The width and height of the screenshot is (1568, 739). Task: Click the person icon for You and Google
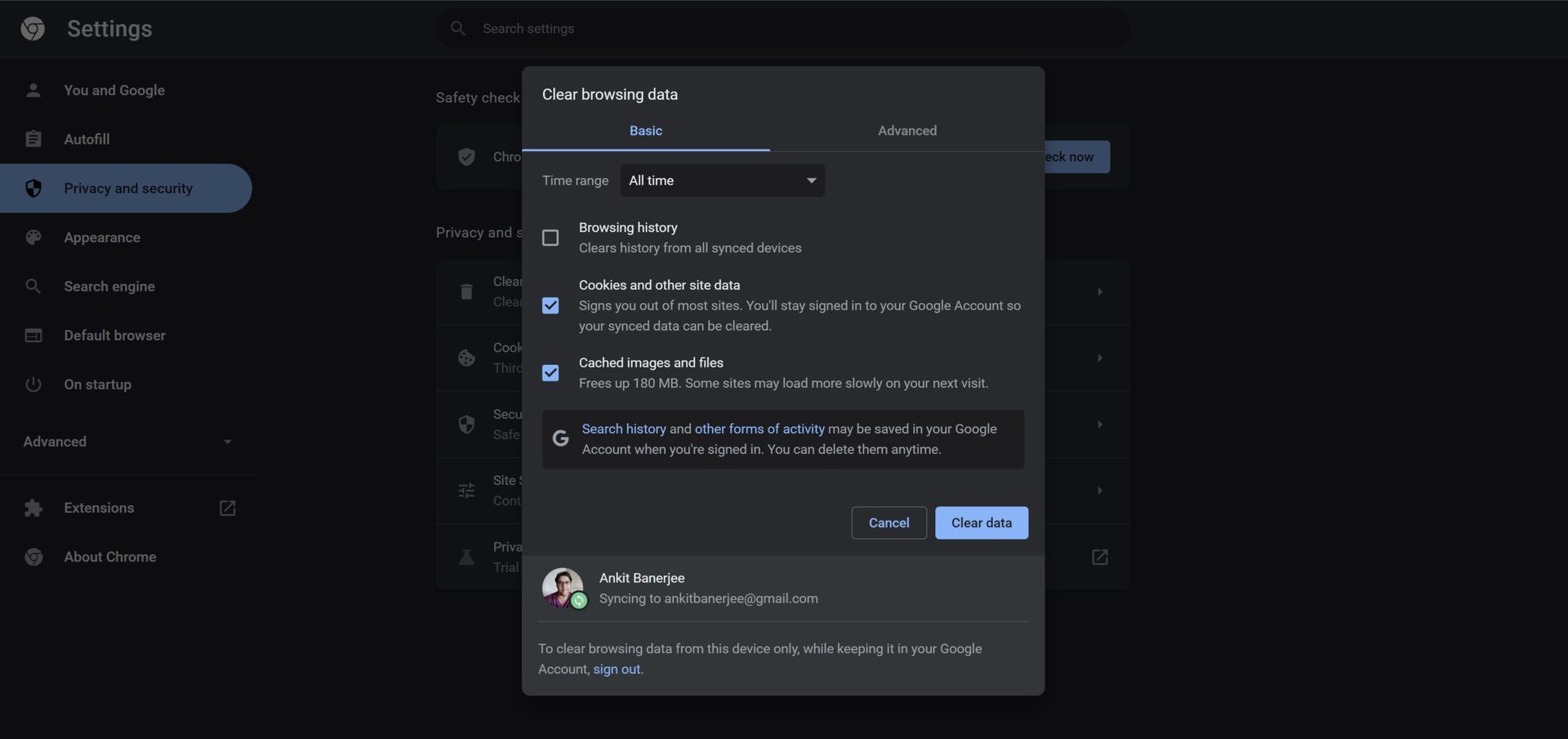(33, 91)
